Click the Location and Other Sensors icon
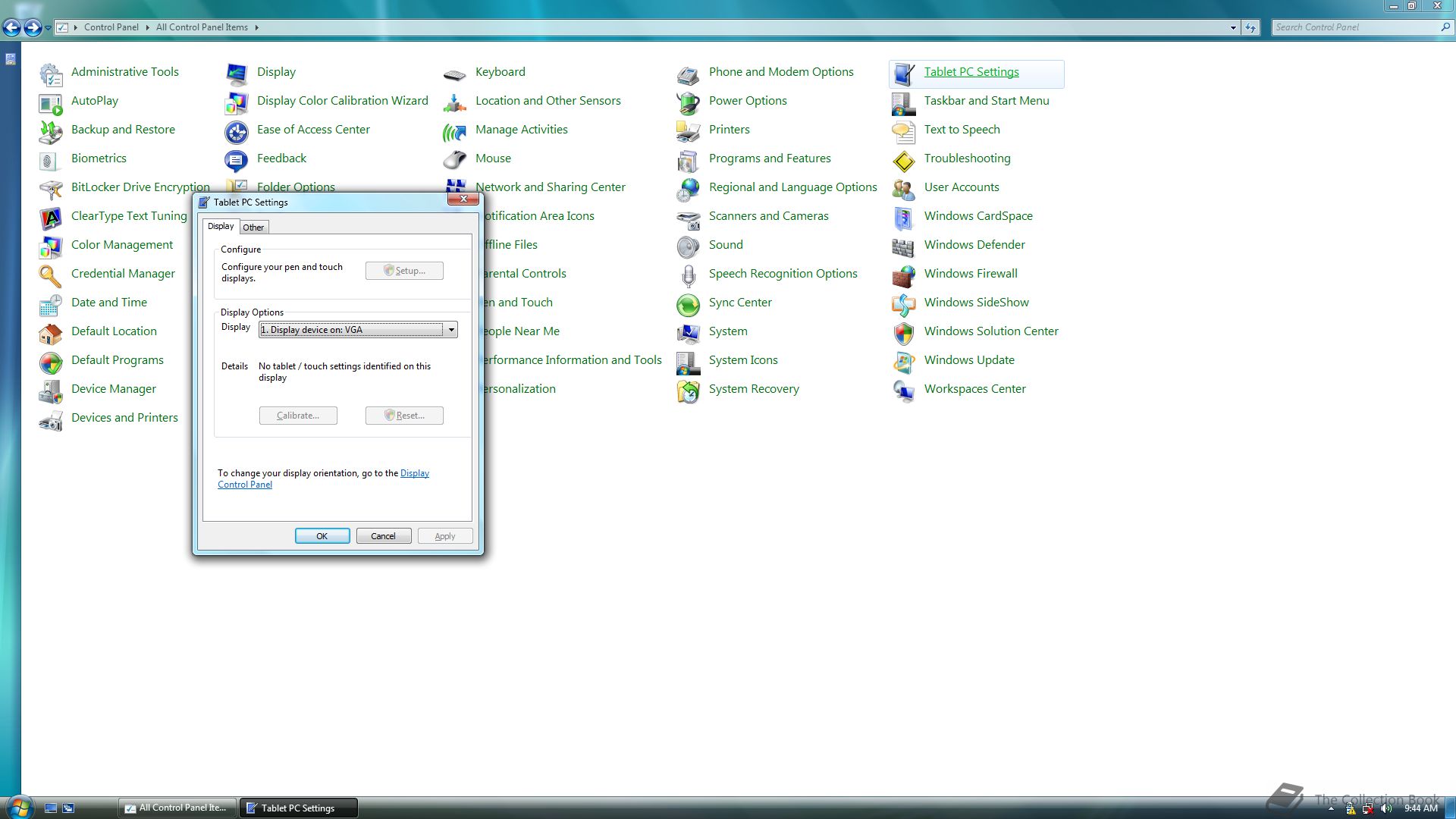The width and height of the screenshot is (1456, 819). [455, 102]
